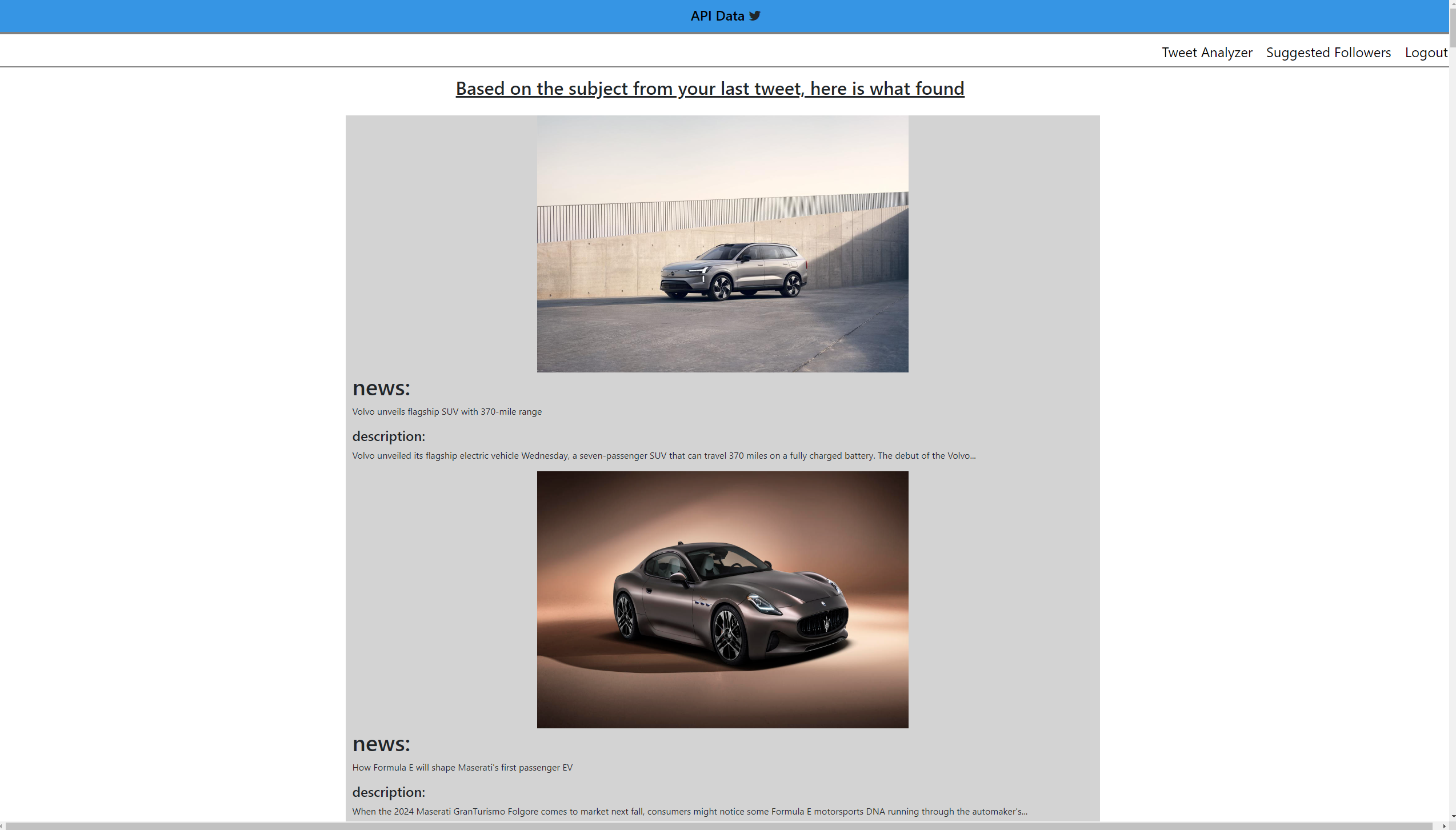Image resolution: width=1456 pixels, height=830 pixels.
Task: Go to Suggested Followers
Action: [1328, 53]
